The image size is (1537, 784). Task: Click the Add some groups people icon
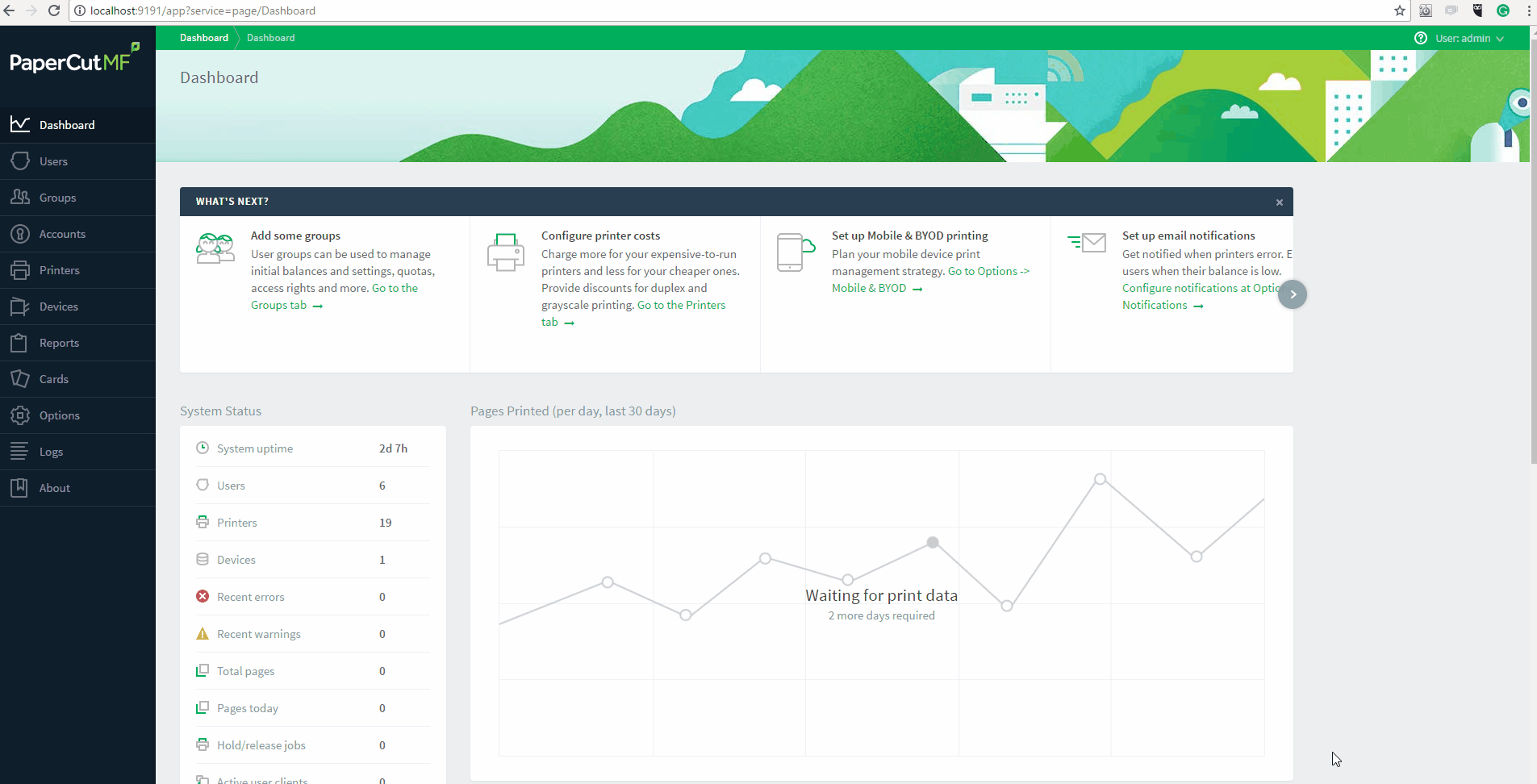(215, 248)
